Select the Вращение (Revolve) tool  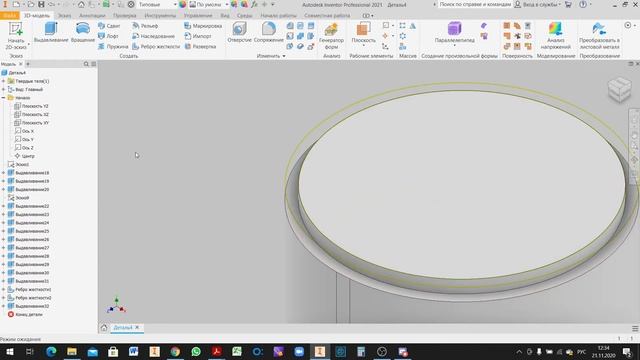tap(83, 33)
